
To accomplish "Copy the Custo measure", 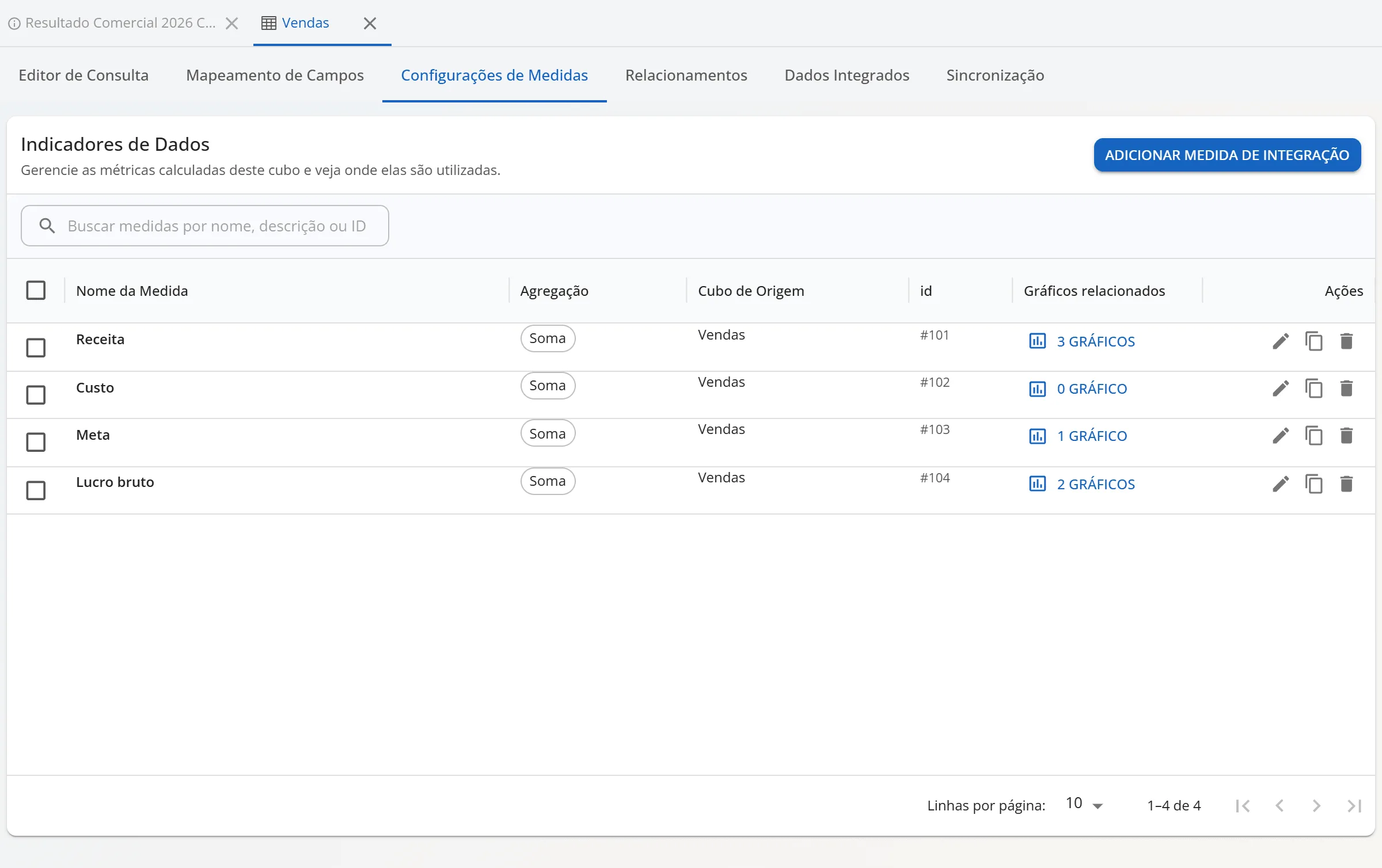I will pyautogui.click(x=1314, y=389).
